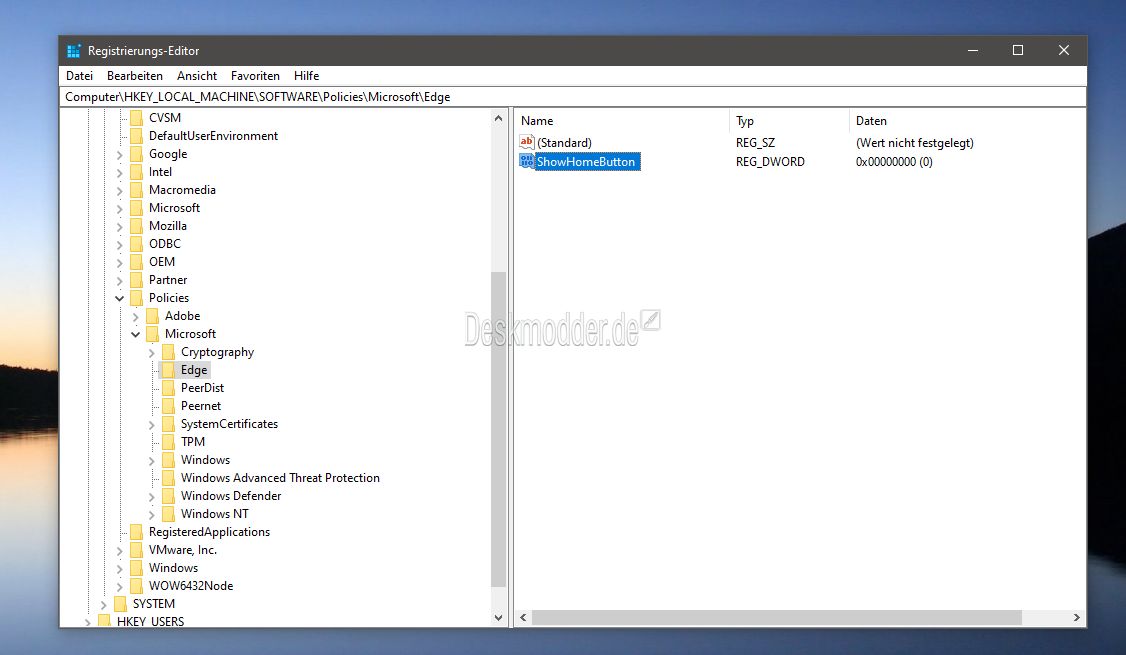Click the REG_SZ type cell
This screenshot has height=655, width=1126.
pos(755,143)
